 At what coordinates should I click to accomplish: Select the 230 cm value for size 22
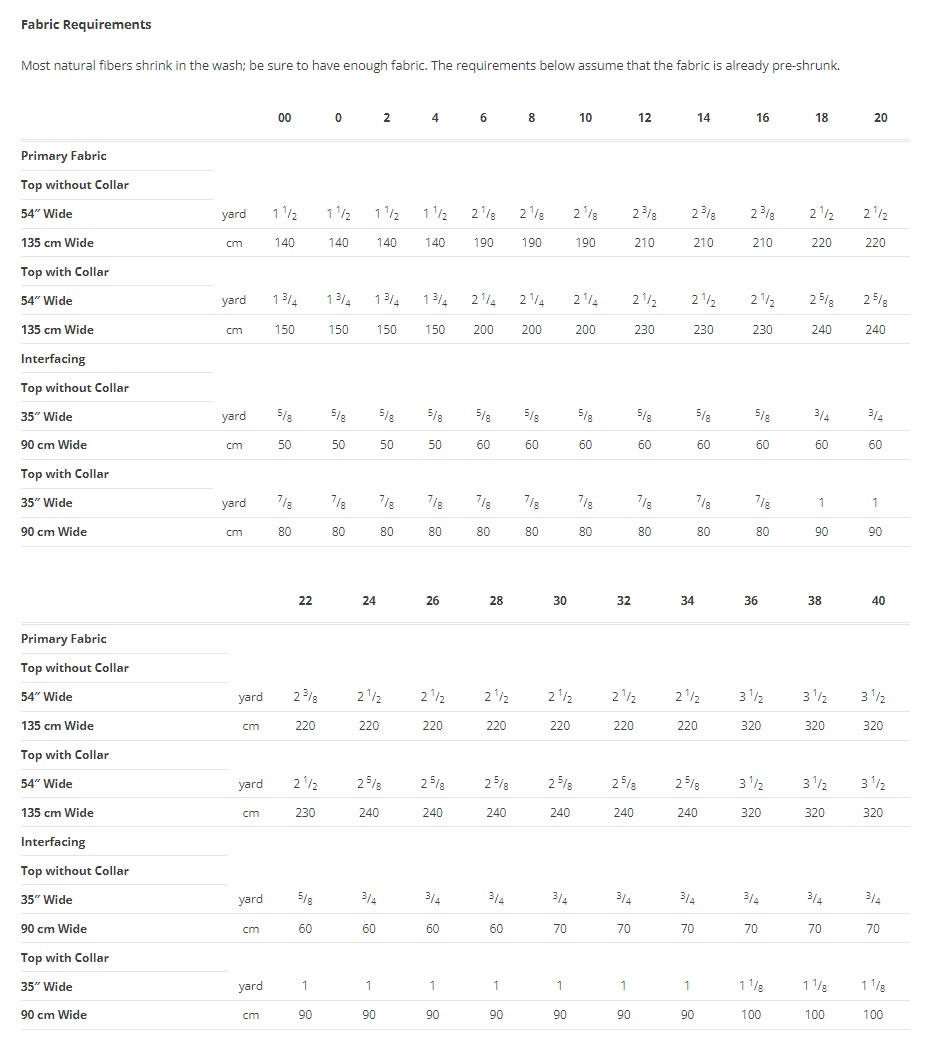pyautogui.click(x=305, y=813)
